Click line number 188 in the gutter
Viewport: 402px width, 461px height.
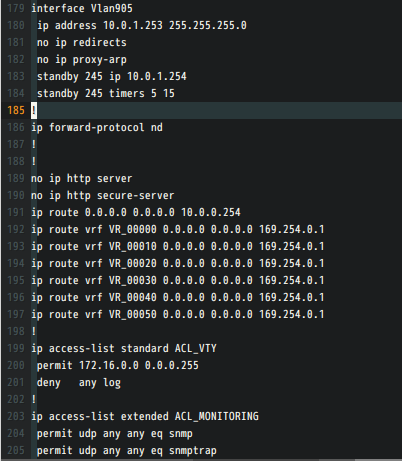(16, 161)
